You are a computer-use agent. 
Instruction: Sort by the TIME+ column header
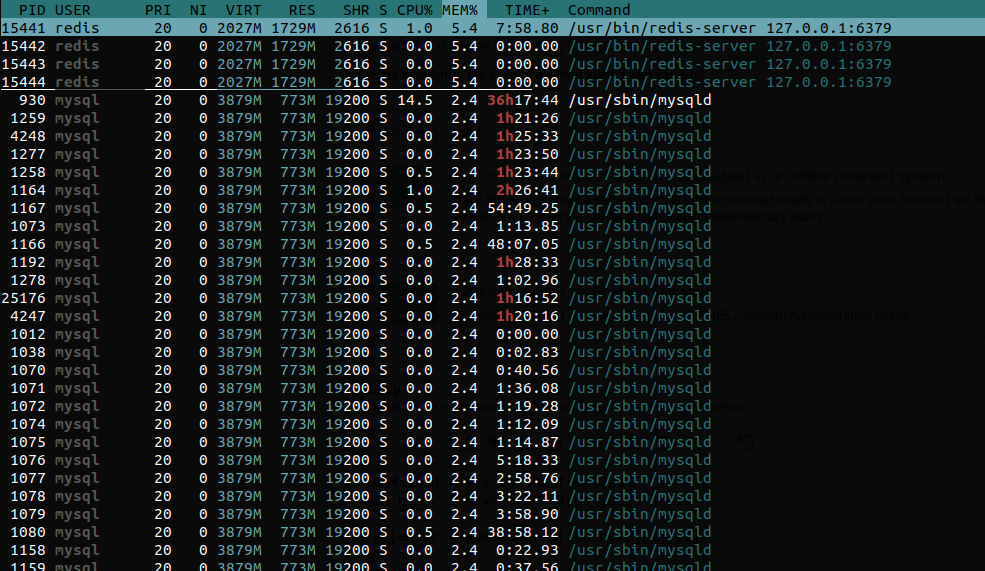527,10
